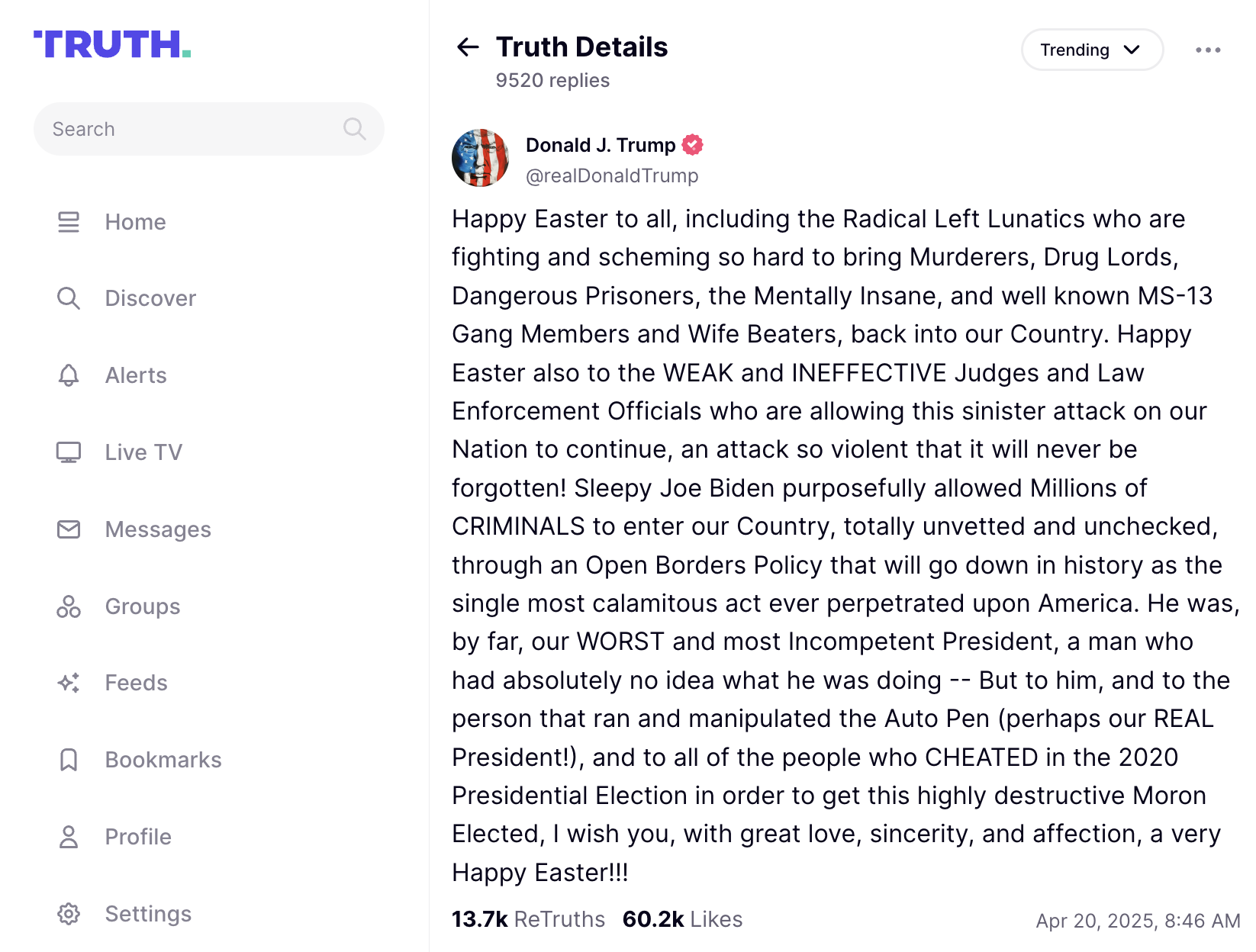Open the @realDonaldTrump handle link
Screen dimensions: 1256x952
tap(612, 176)
